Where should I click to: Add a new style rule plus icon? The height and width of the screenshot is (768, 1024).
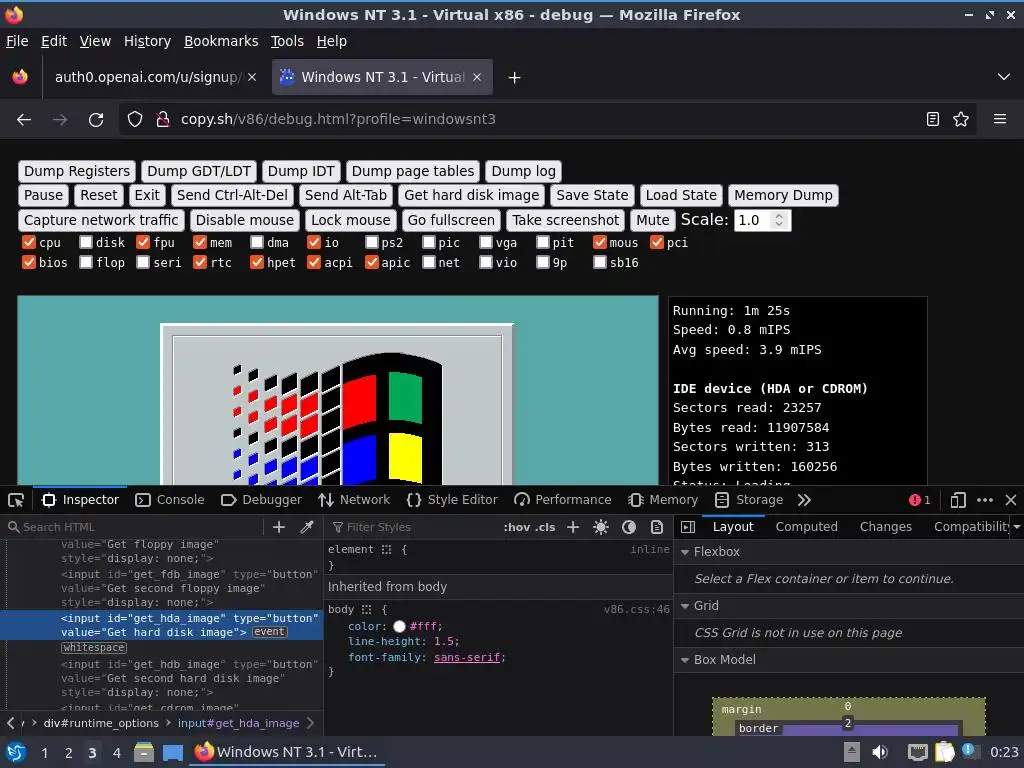pos(573,527)
